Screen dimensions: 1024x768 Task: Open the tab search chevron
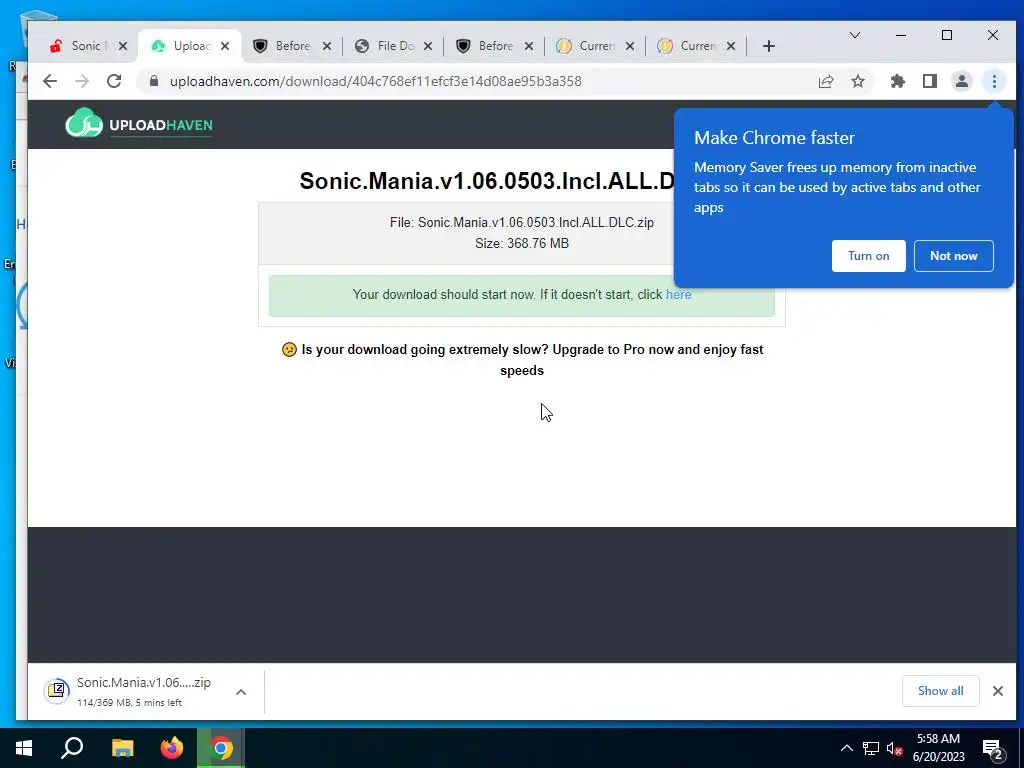[854, 35]
